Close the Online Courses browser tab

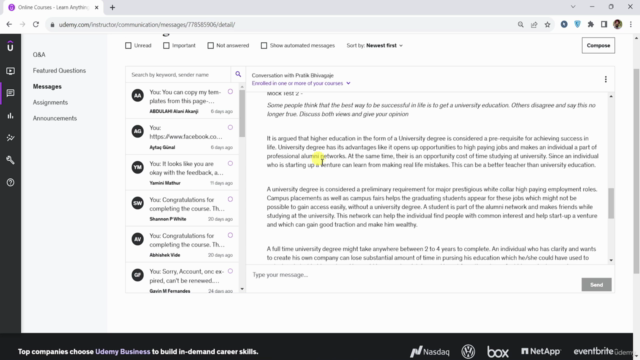(97, 7)
